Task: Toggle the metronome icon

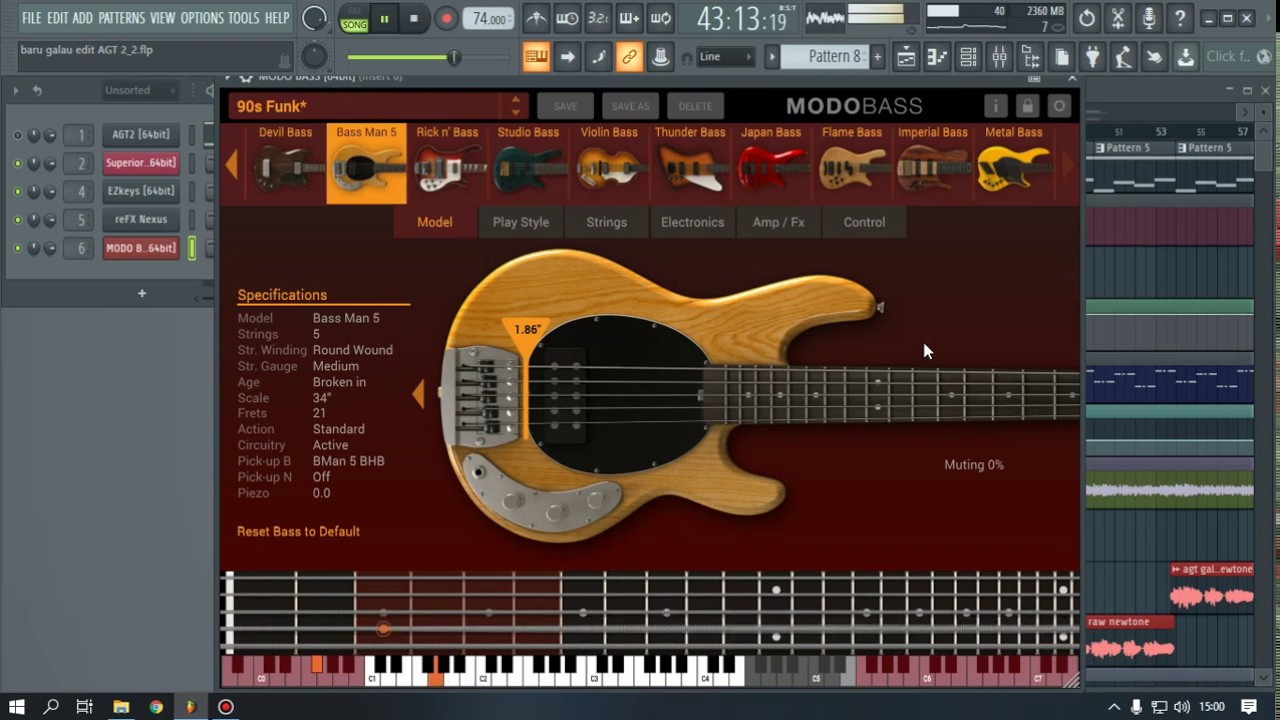Action: coord(536,19)
